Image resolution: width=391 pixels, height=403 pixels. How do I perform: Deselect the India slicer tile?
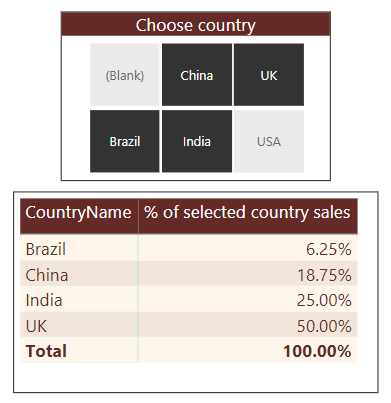pos(197,141)
